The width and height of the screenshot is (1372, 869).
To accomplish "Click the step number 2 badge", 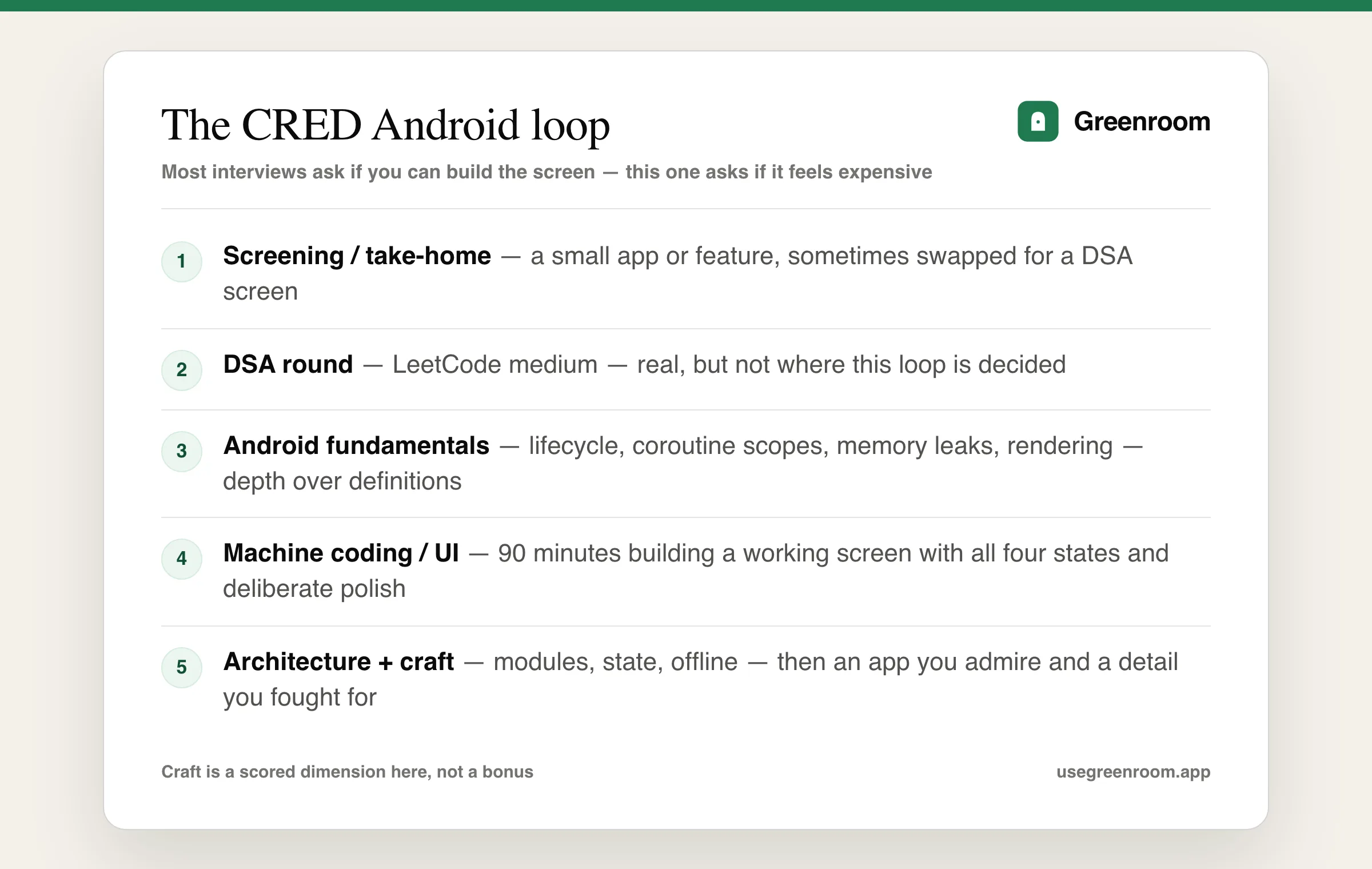I will 182,370.
